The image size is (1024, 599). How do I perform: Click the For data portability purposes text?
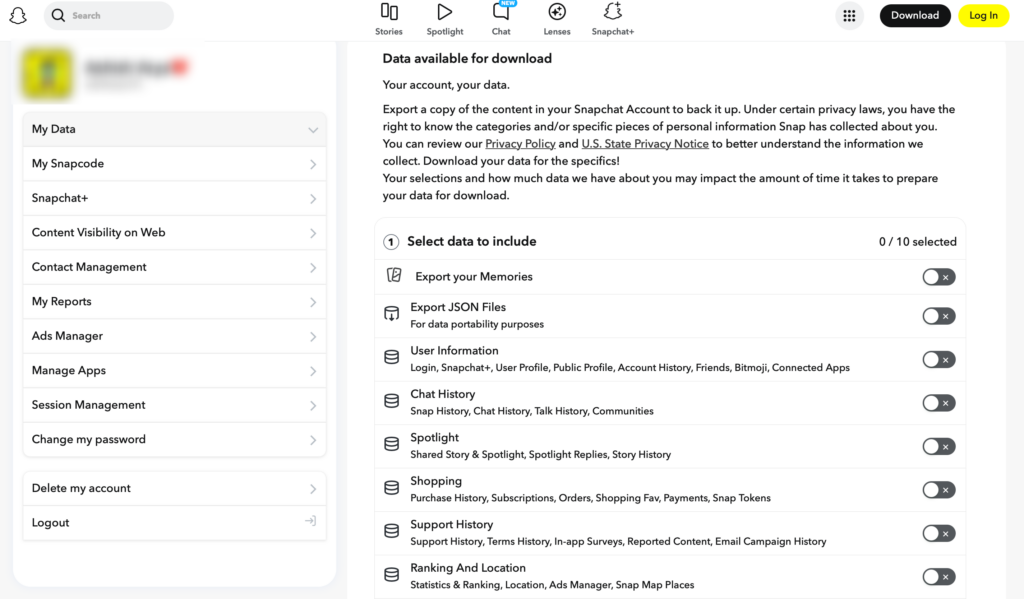[x=477, y=324]
